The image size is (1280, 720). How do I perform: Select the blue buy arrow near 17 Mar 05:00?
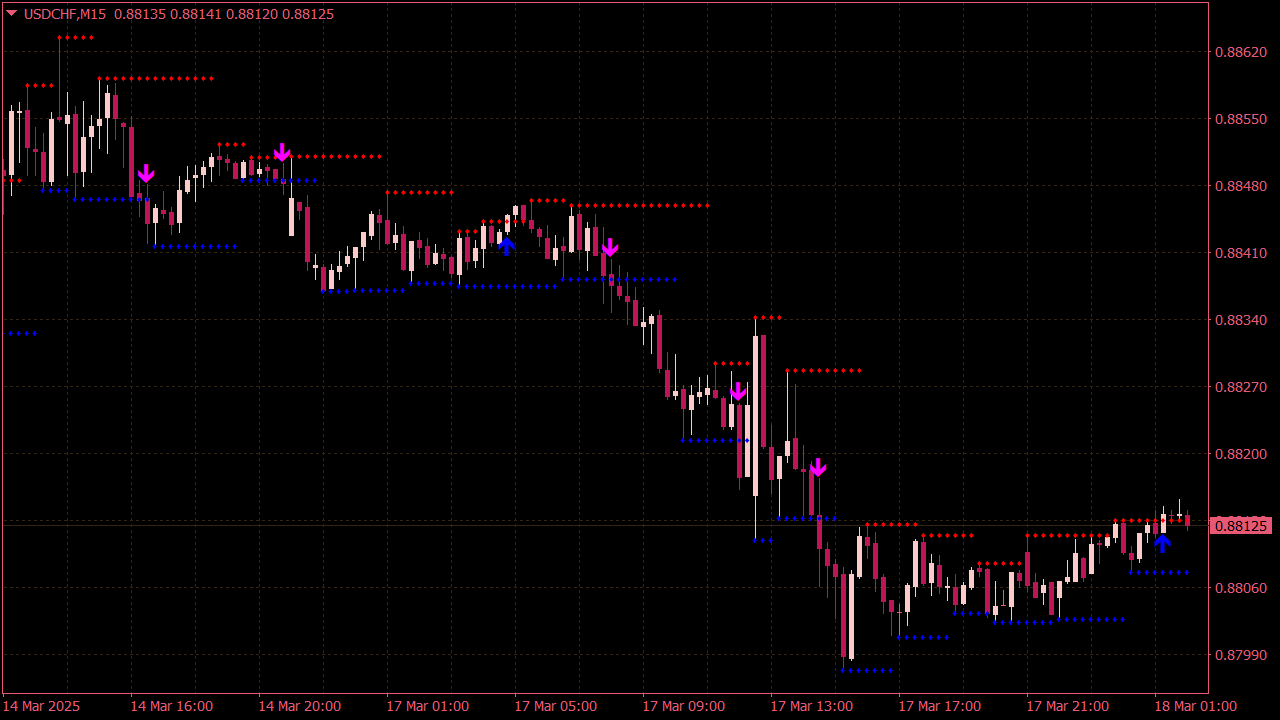(x=506, y=245)
